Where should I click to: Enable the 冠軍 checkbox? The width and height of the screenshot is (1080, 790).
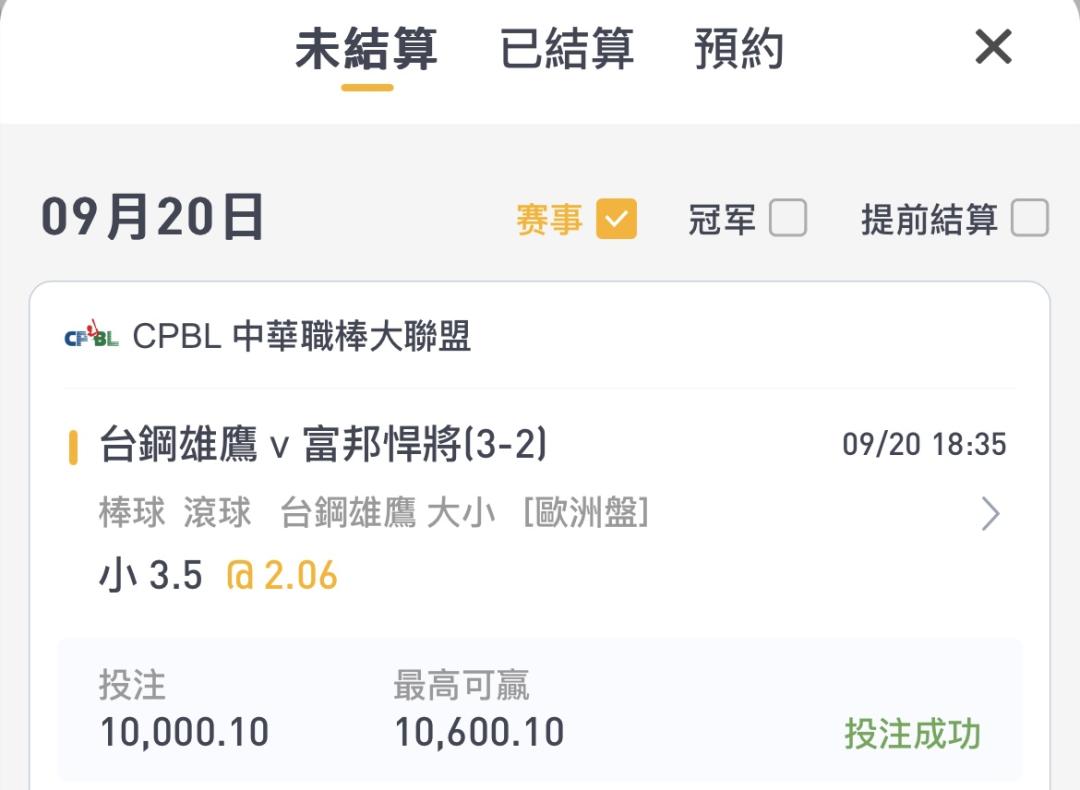(x=788, y=218)
